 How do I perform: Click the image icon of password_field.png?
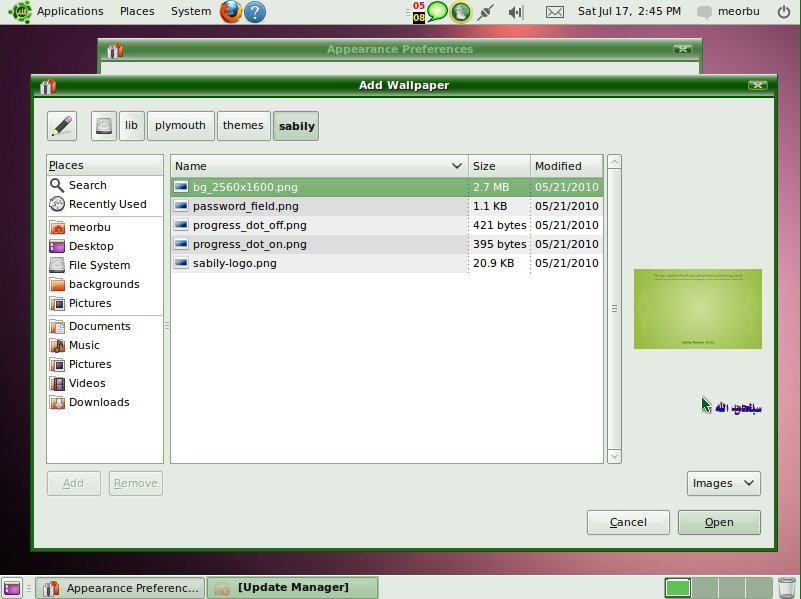pos(181,206)
